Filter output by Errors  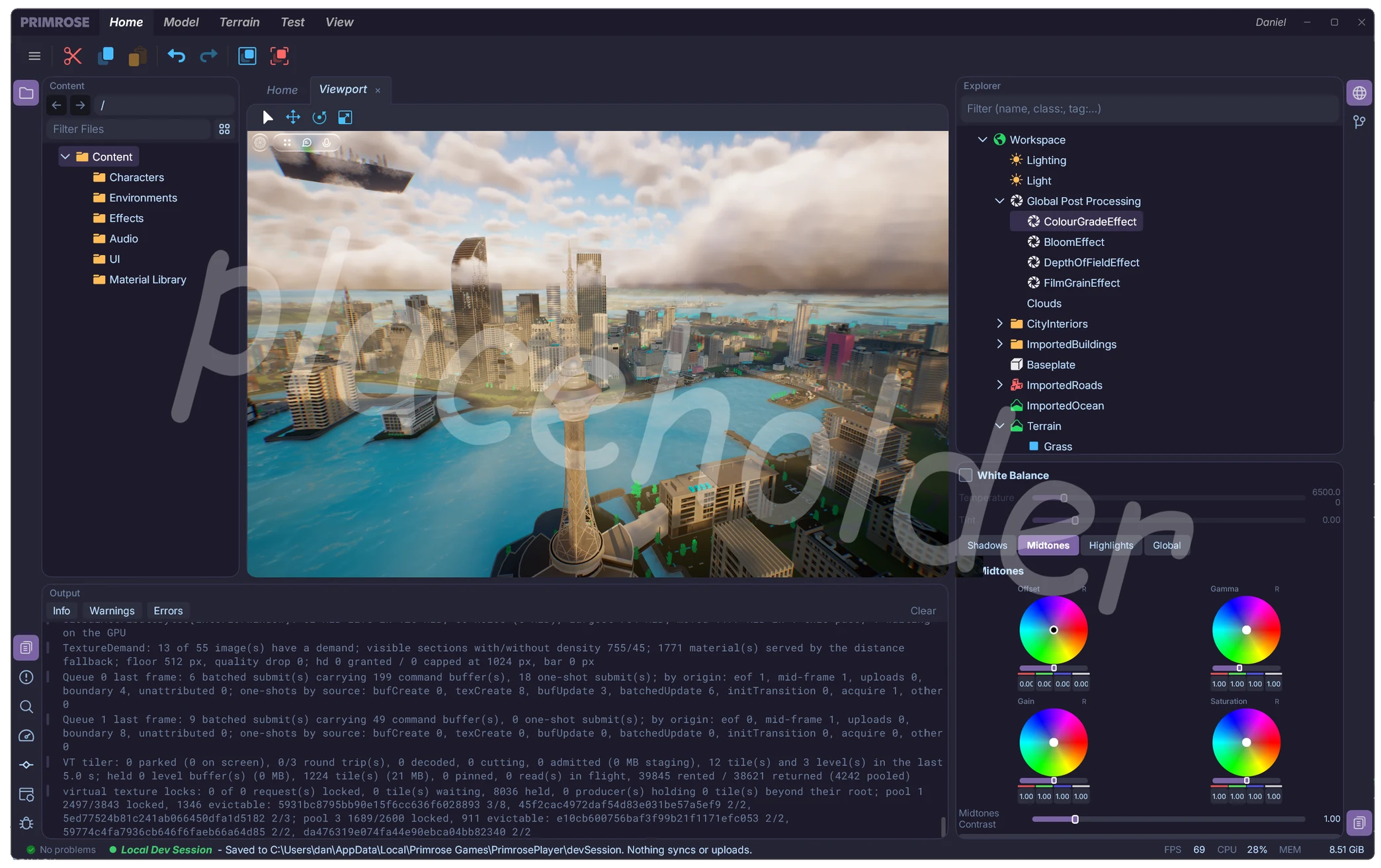click(x=168, y=611)
